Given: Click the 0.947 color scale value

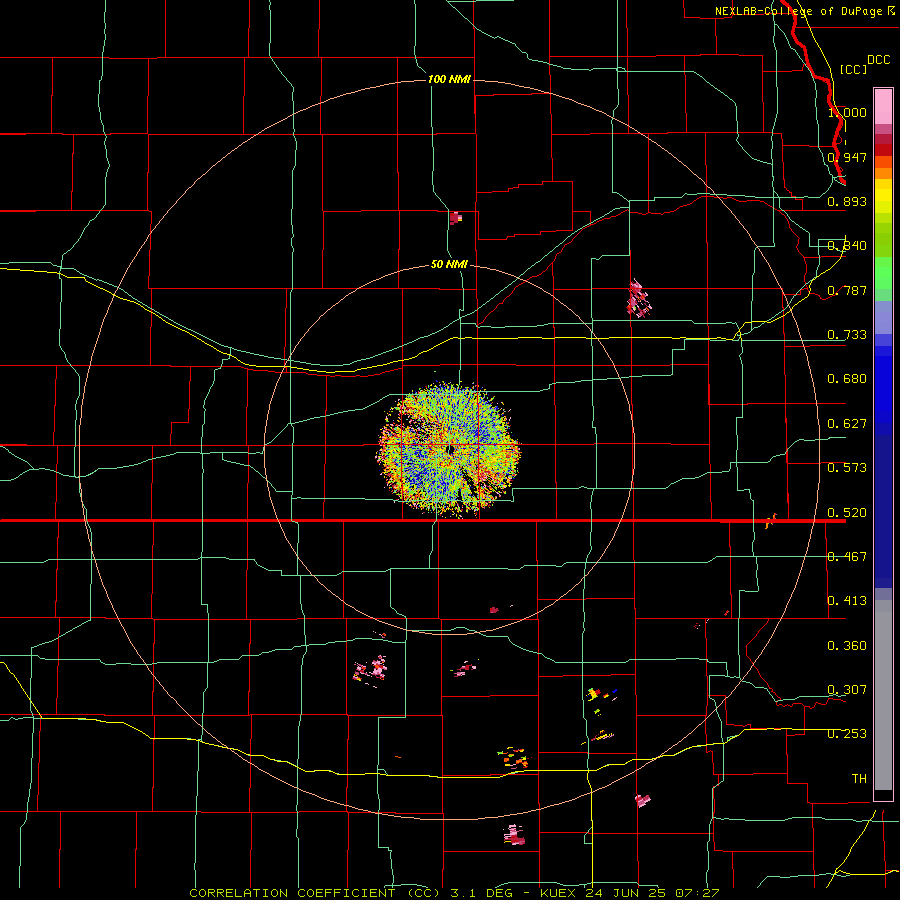Looking at the screenshot, I should coord(847,157).
